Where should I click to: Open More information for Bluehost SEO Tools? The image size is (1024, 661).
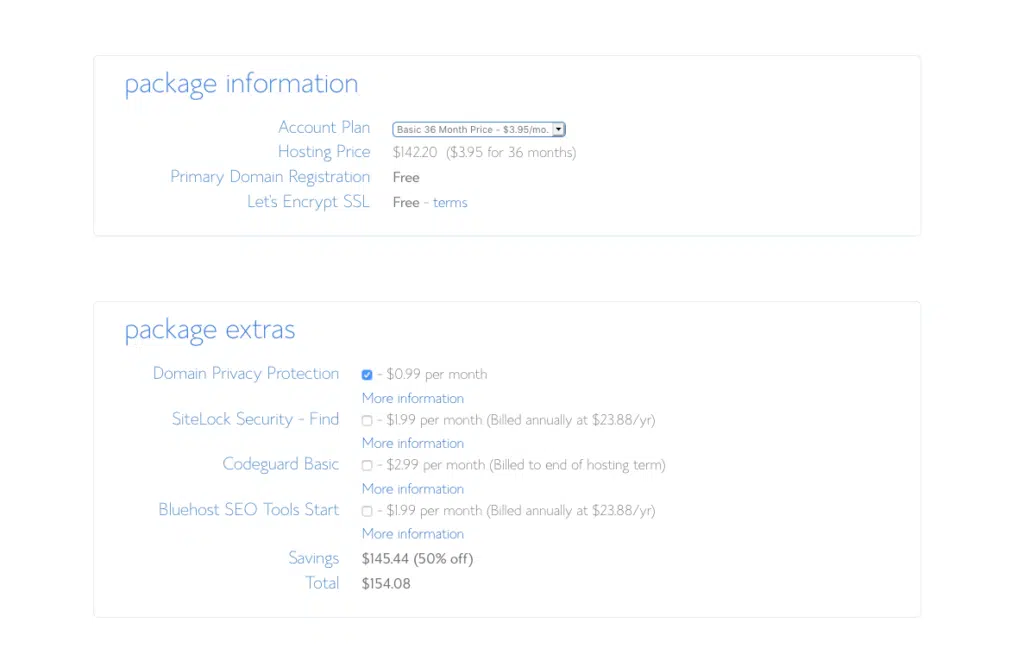(412, 534)
